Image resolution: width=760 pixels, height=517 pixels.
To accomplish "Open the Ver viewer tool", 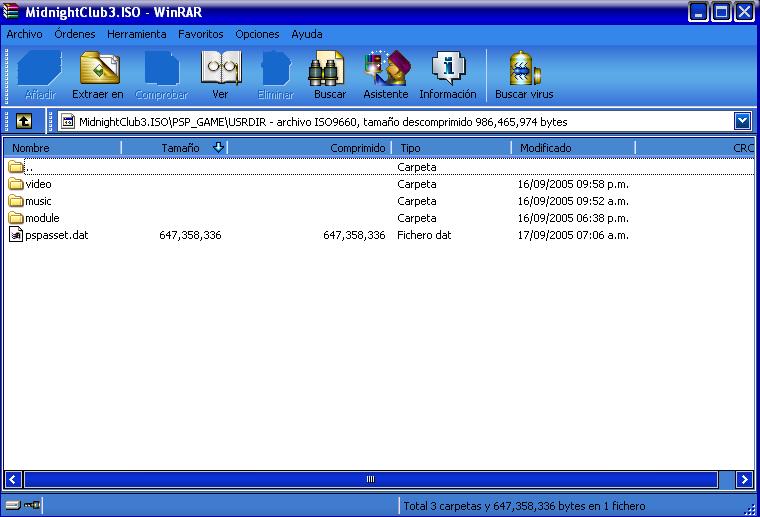I will (220, 75).
